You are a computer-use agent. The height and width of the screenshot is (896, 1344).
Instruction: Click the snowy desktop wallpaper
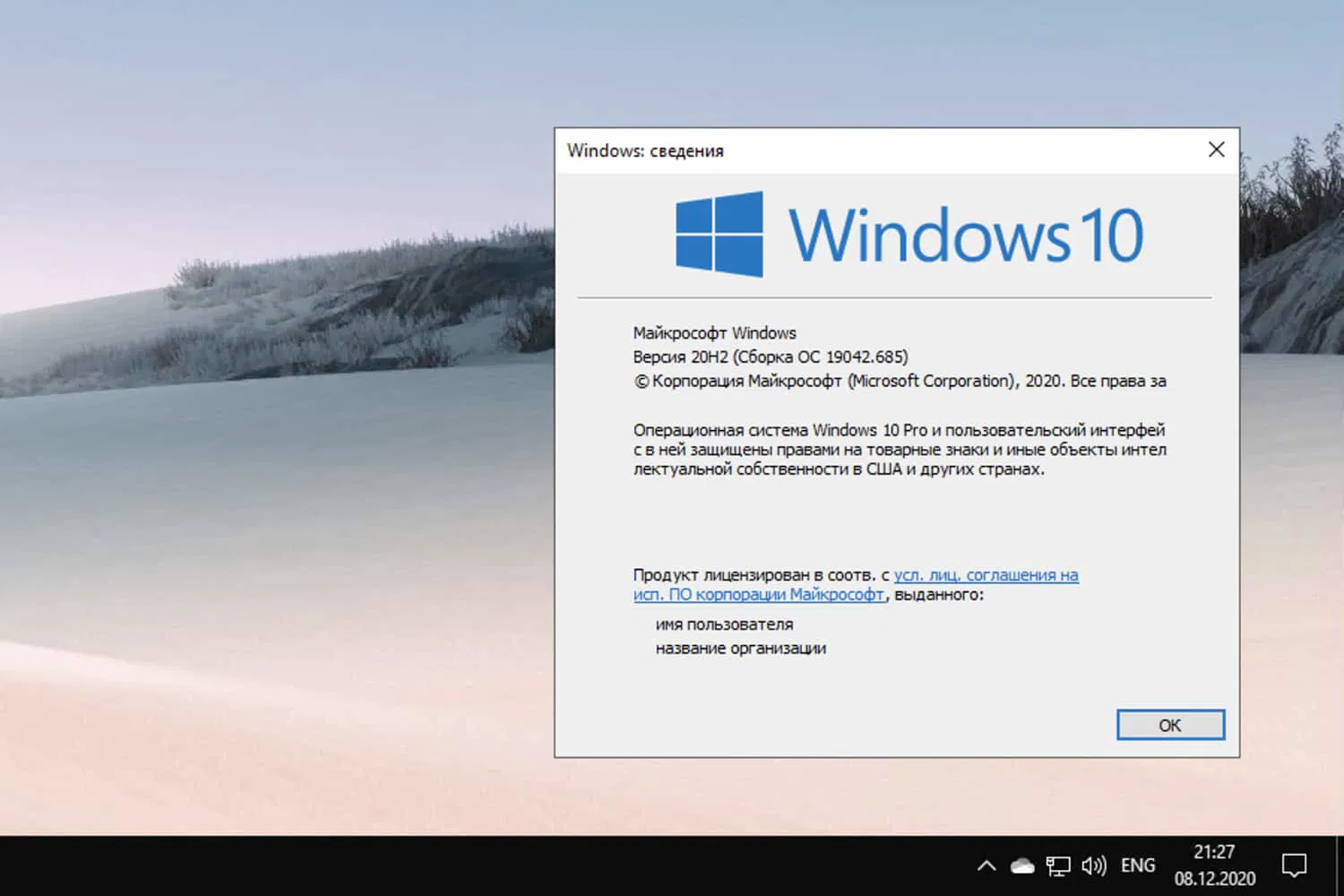coord(269,448)
